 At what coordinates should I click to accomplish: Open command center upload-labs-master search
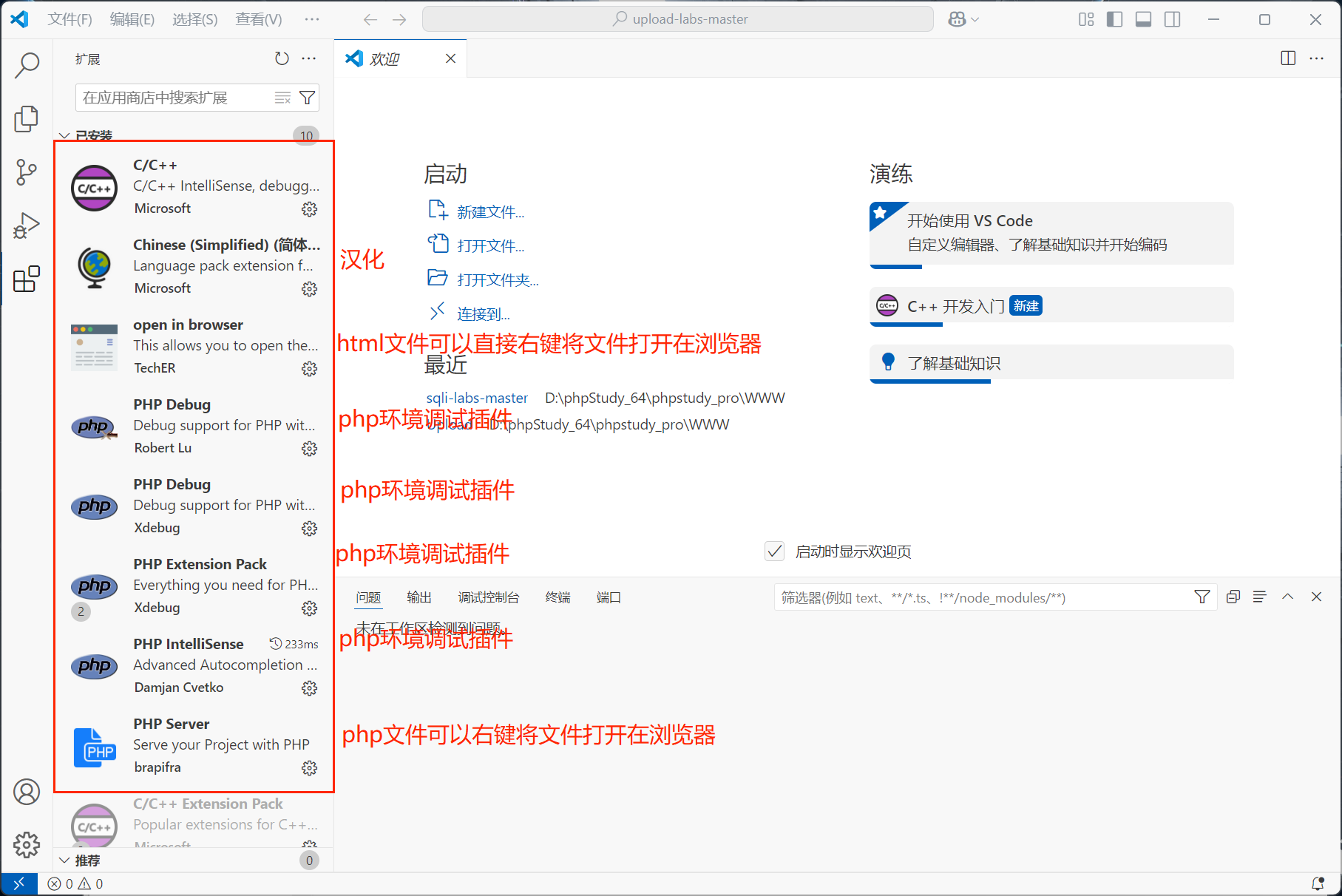[x=678, y=19]
